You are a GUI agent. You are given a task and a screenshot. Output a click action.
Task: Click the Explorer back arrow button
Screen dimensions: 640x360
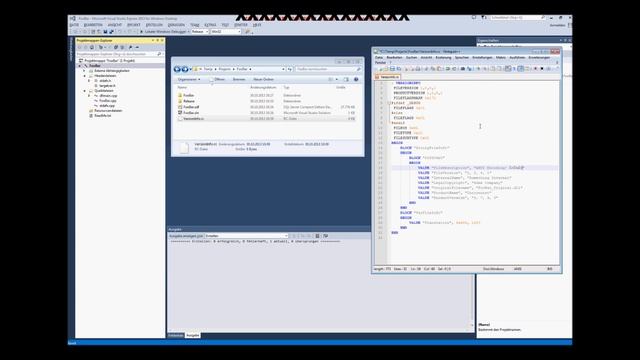177,69
